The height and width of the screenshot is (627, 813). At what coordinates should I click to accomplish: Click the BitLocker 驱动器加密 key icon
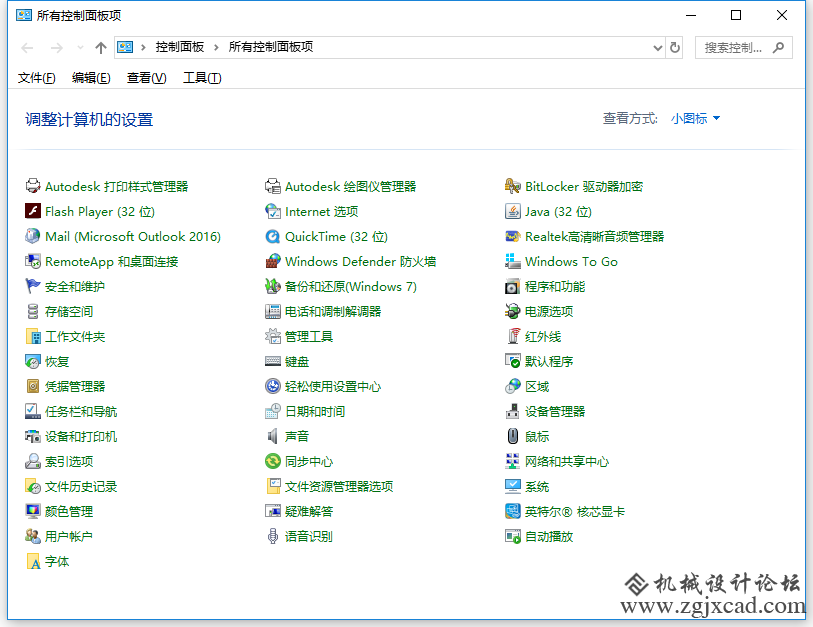tap(513, 186)
